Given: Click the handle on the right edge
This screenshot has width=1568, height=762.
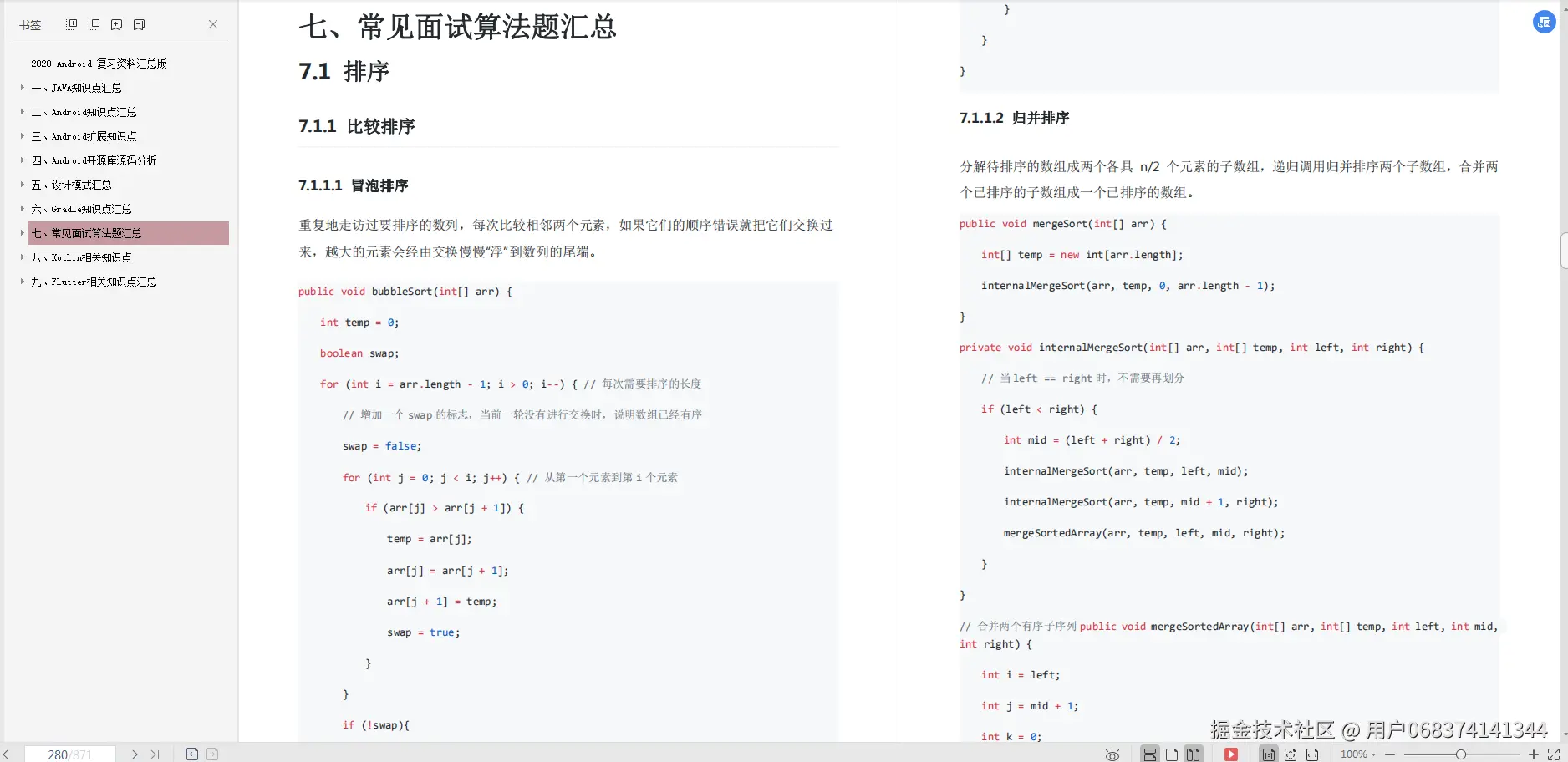Looking at the screenshot, I should point(1564,251).
